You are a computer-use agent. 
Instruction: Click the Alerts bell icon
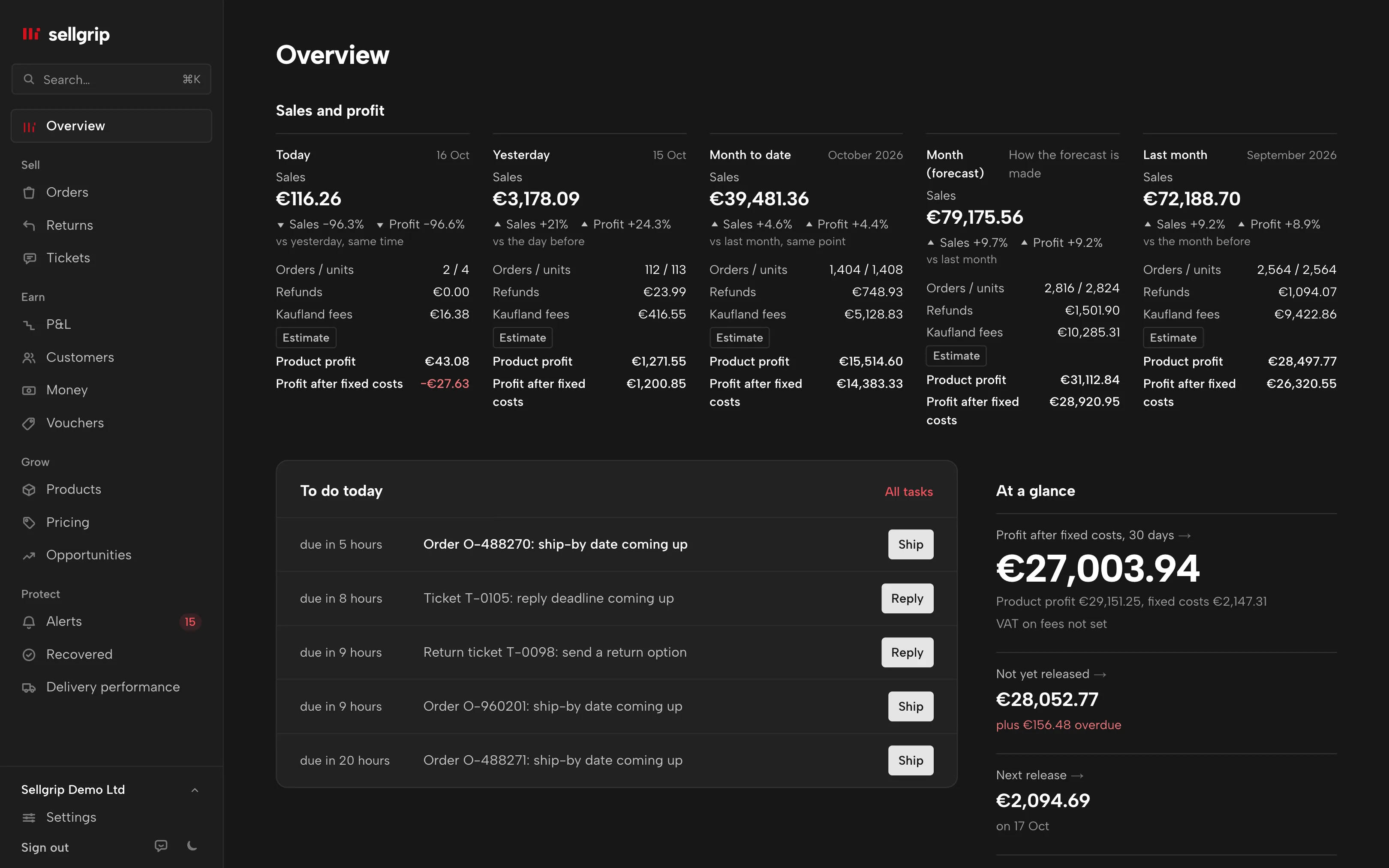click(x=29, y=622)
